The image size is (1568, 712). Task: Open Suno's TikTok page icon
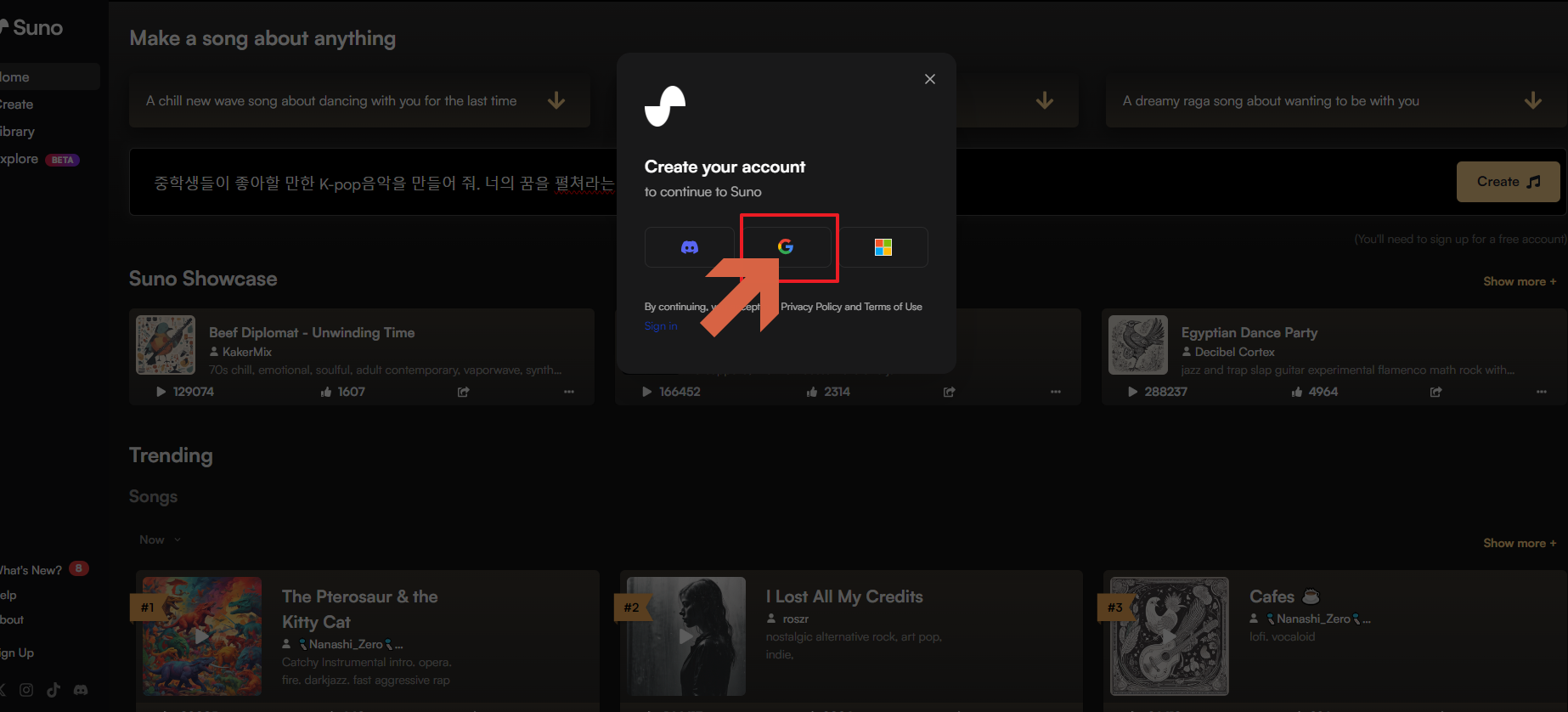54,690
